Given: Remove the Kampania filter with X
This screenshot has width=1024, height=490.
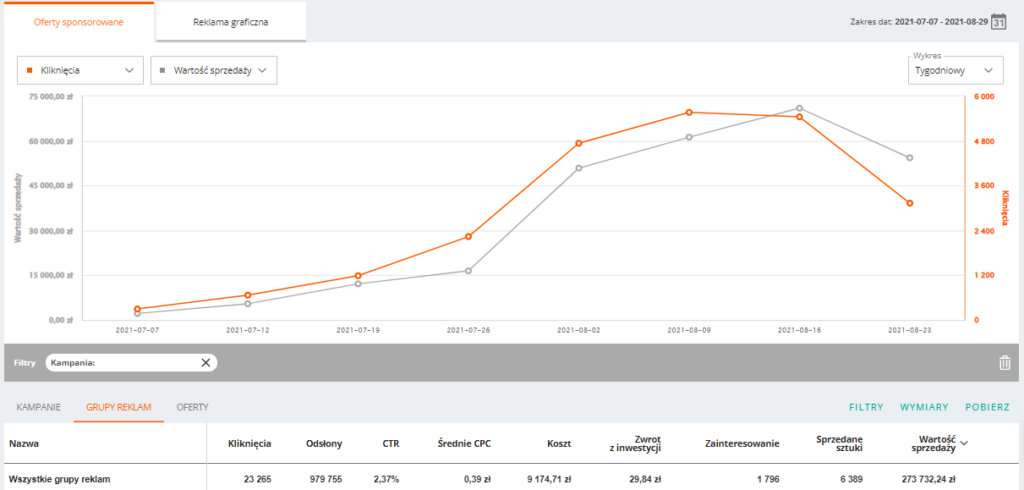Looking at the screenshot, I should (x=205, y=363).
